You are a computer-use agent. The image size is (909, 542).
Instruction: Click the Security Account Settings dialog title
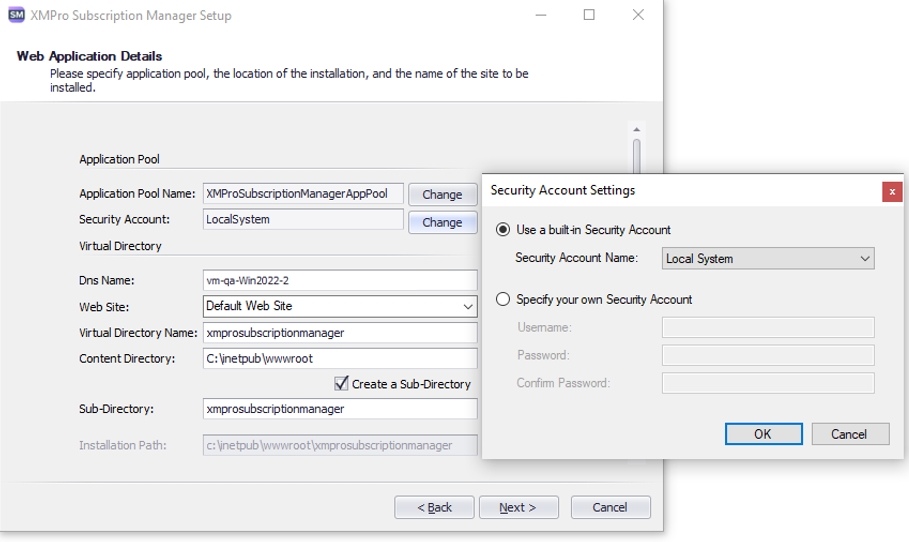[563, 190]
